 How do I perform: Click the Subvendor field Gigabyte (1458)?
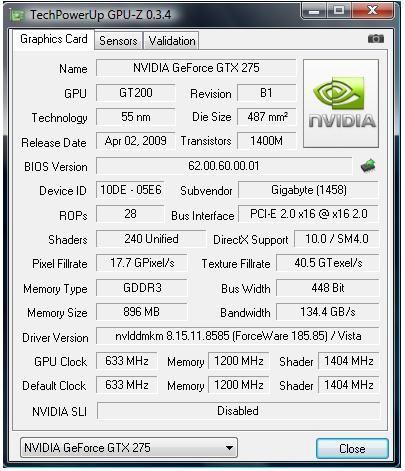308,190
